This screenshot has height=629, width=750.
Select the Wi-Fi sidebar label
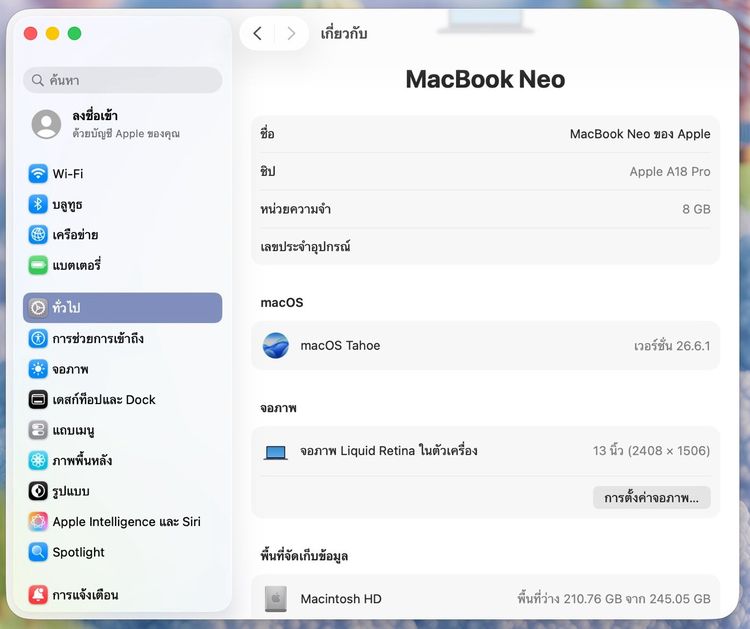click(67, 174)
